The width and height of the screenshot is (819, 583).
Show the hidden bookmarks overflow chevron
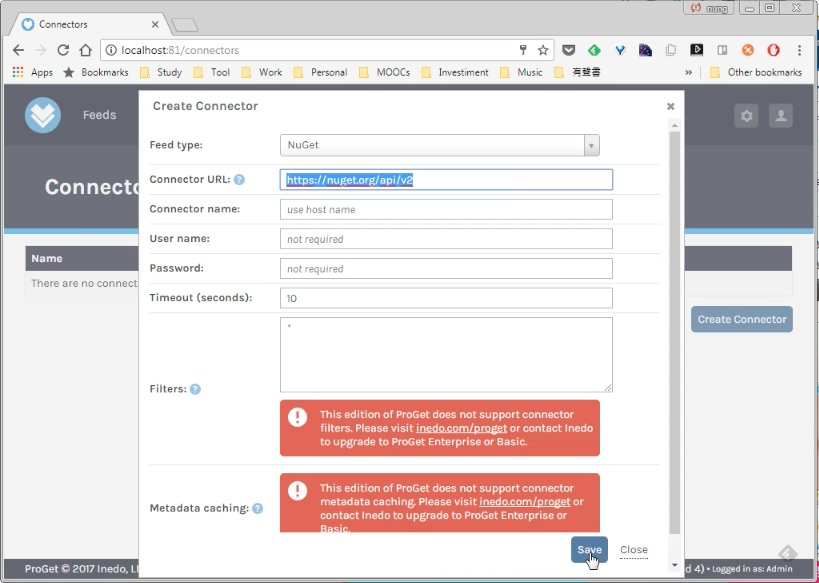click(688, 72)
